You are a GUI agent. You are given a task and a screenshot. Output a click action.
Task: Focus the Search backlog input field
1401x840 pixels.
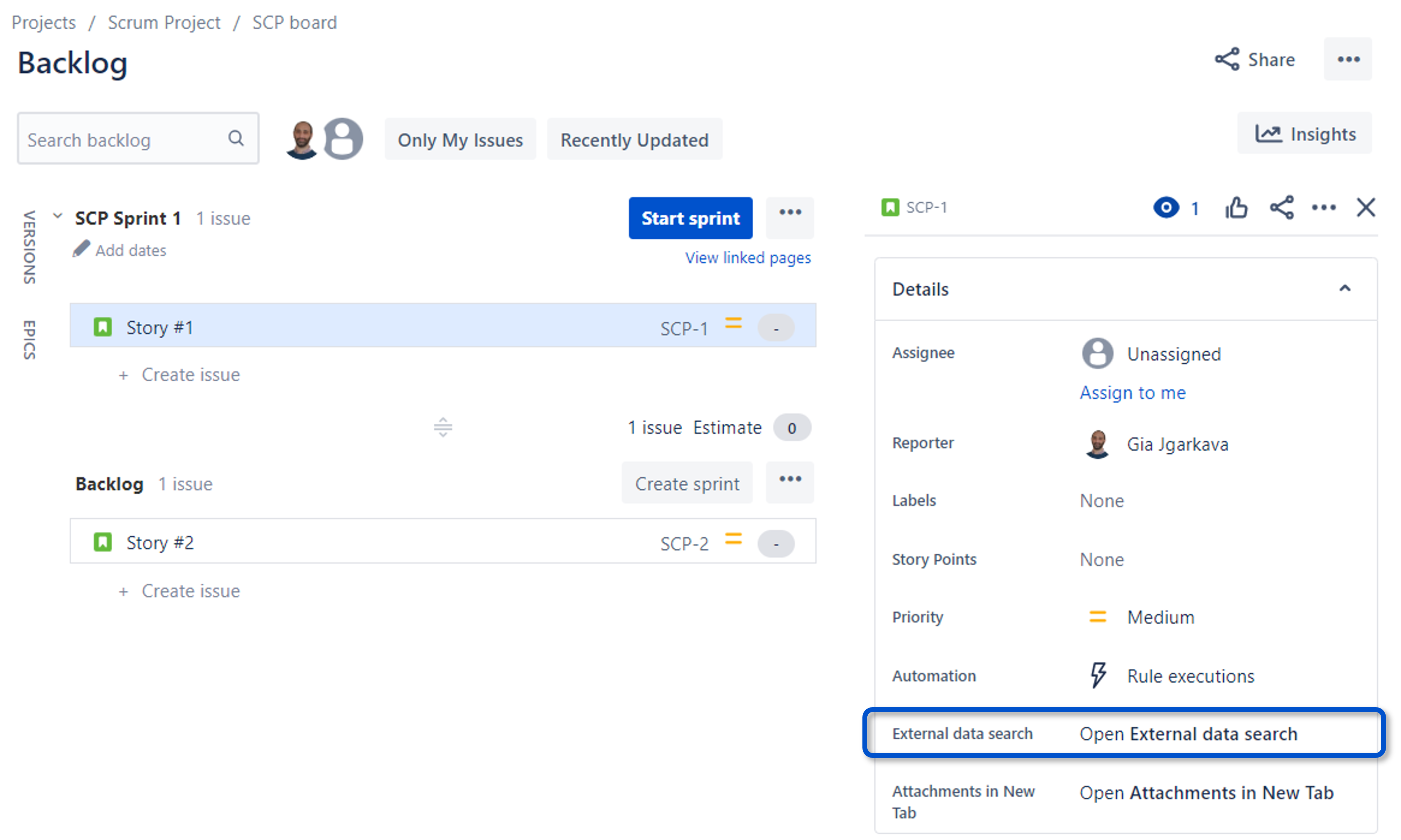(138, 139)
